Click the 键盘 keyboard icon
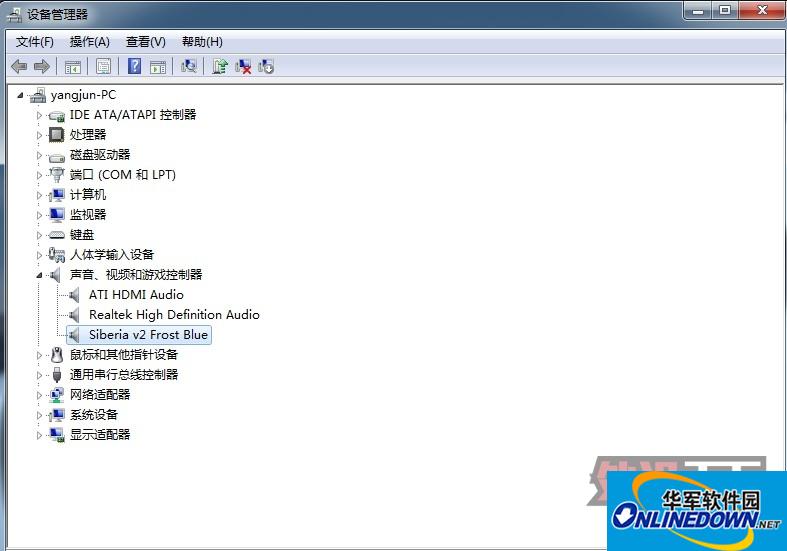Image resolution: width=787 pixels, height=551 pixels. point(57,235)
